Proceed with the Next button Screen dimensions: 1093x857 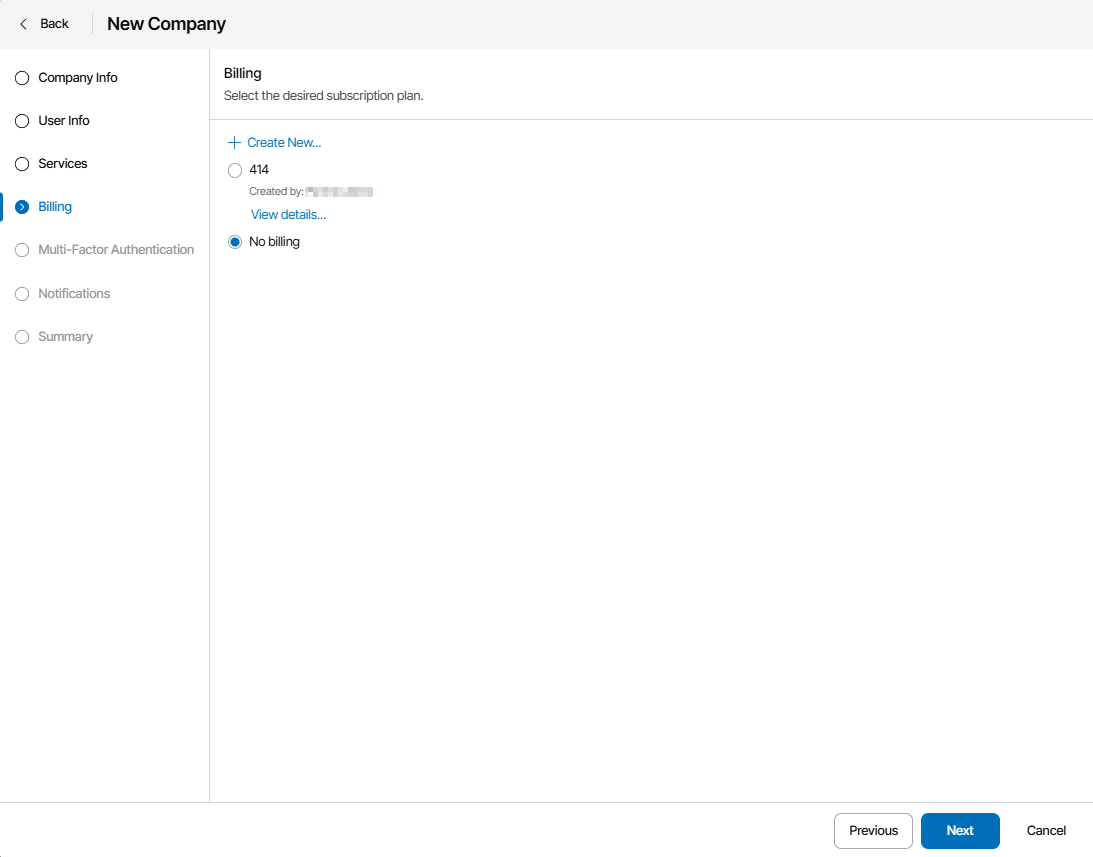click(x=959, y=831)
